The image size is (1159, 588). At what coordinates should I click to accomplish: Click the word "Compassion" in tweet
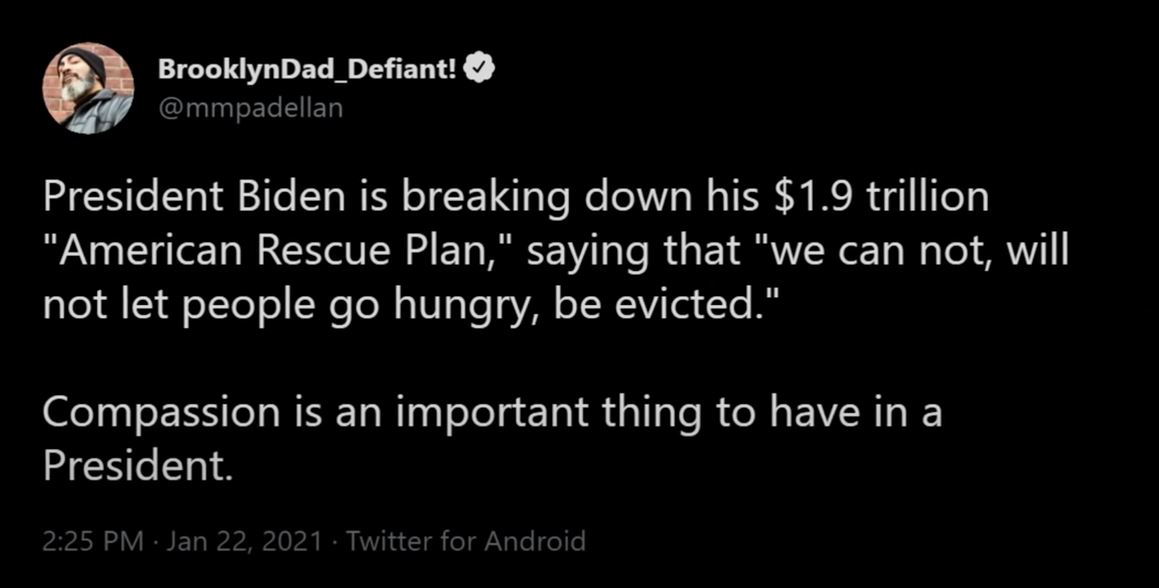tap(161, 413)
